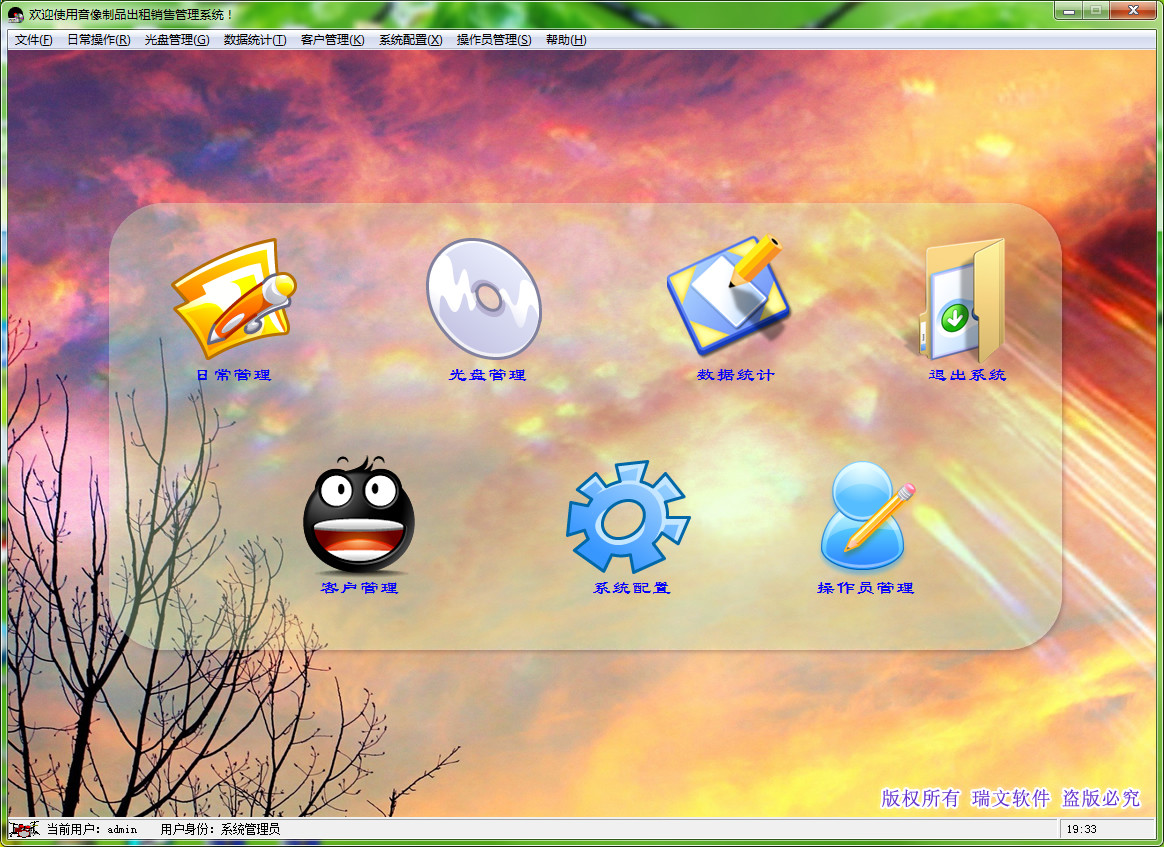Viewport: 1164px width, 847px height.
Task: Open 数据统计 statistics module icon
Action: click(730, 295)
